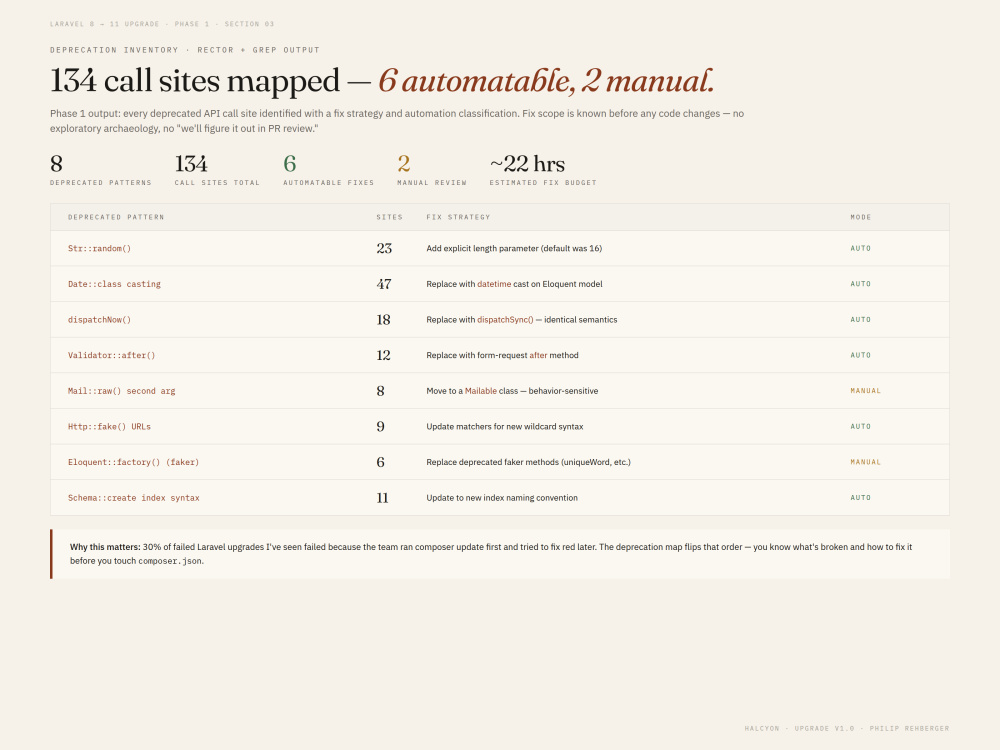Select Schema::create index syntax pattern
This screenshot has height=750, width=1000.
click(133, 499)
